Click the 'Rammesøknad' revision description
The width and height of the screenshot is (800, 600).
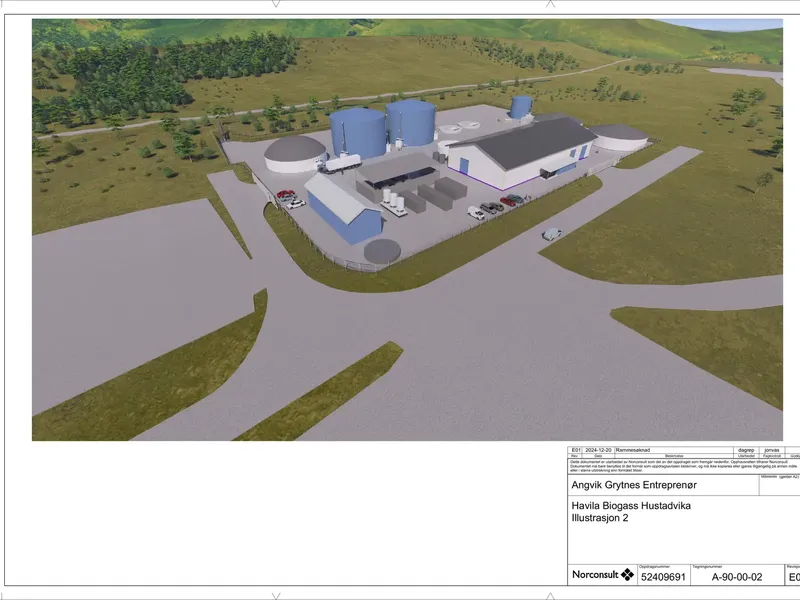[x=633, y=451]
